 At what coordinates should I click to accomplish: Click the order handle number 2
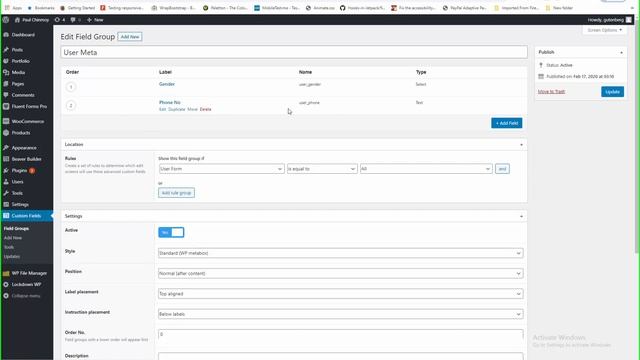(x=71, y=106)
